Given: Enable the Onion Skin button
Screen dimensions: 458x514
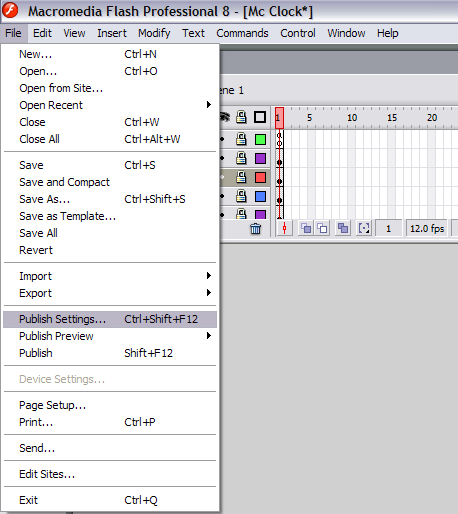Looking at the screenshot, I should pos(306,229).
